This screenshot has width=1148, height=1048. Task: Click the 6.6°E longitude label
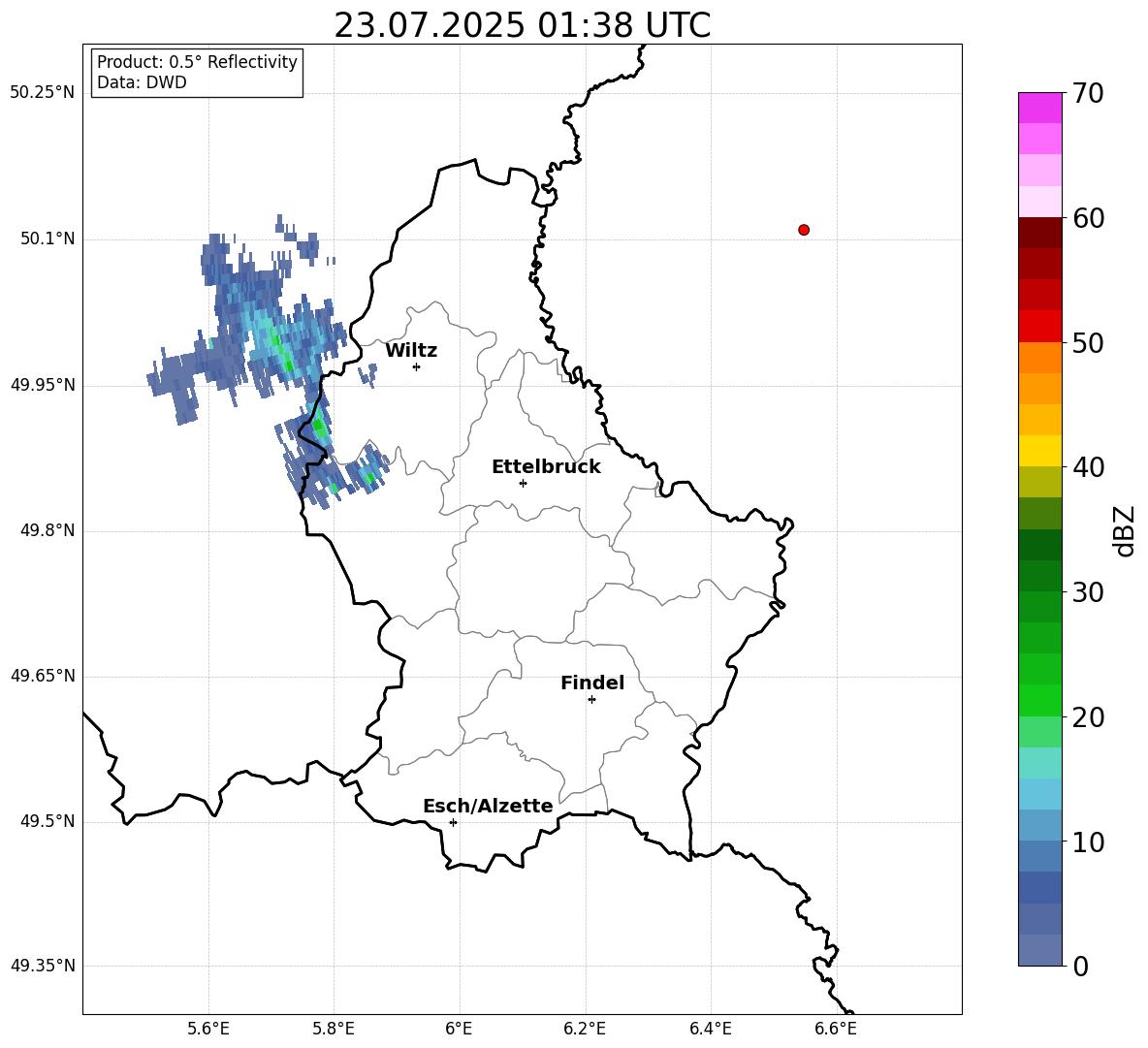tap(836, 1029)
